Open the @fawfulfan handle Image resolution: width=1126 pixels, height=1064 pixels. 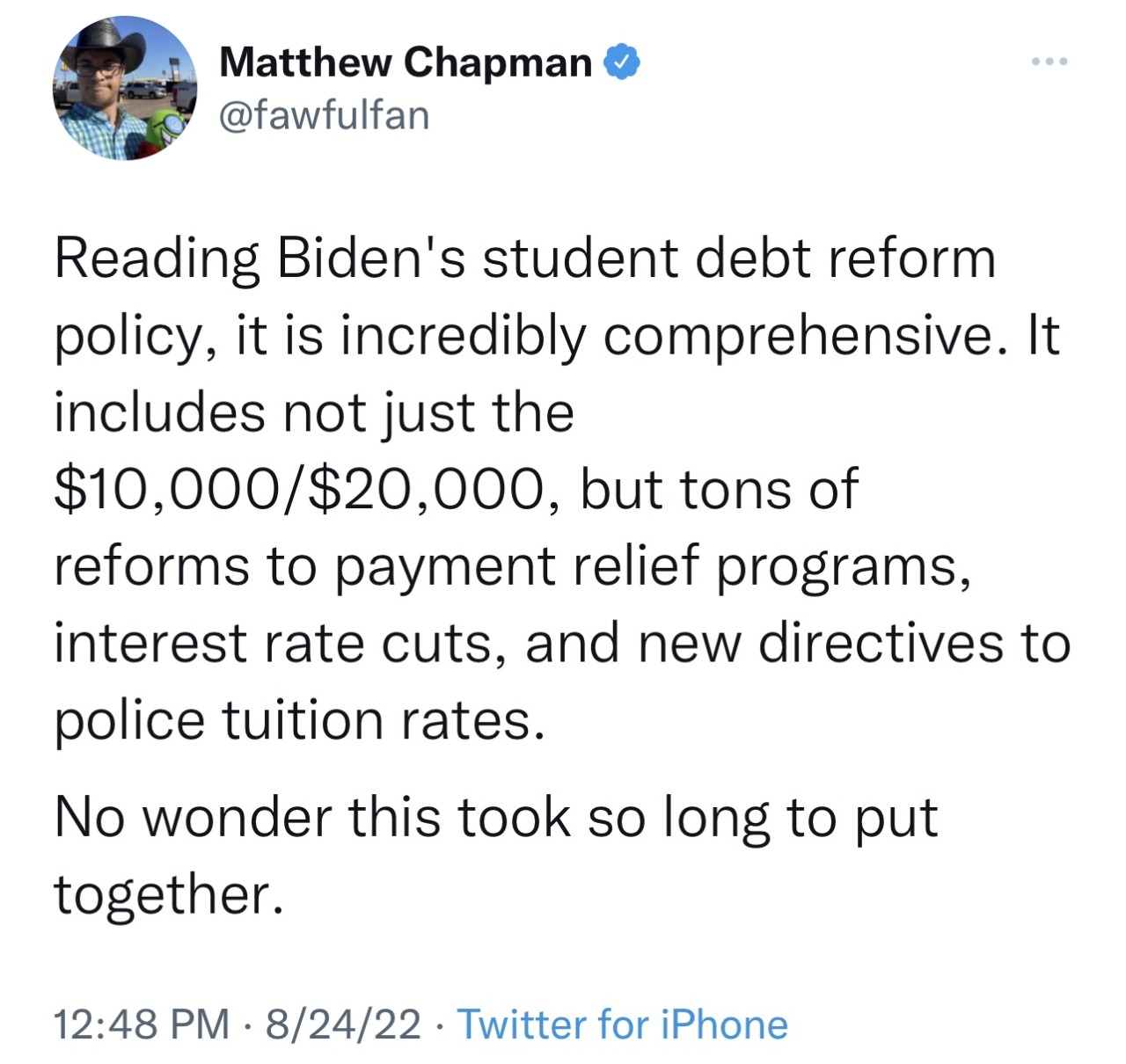(x=324, y=115)
